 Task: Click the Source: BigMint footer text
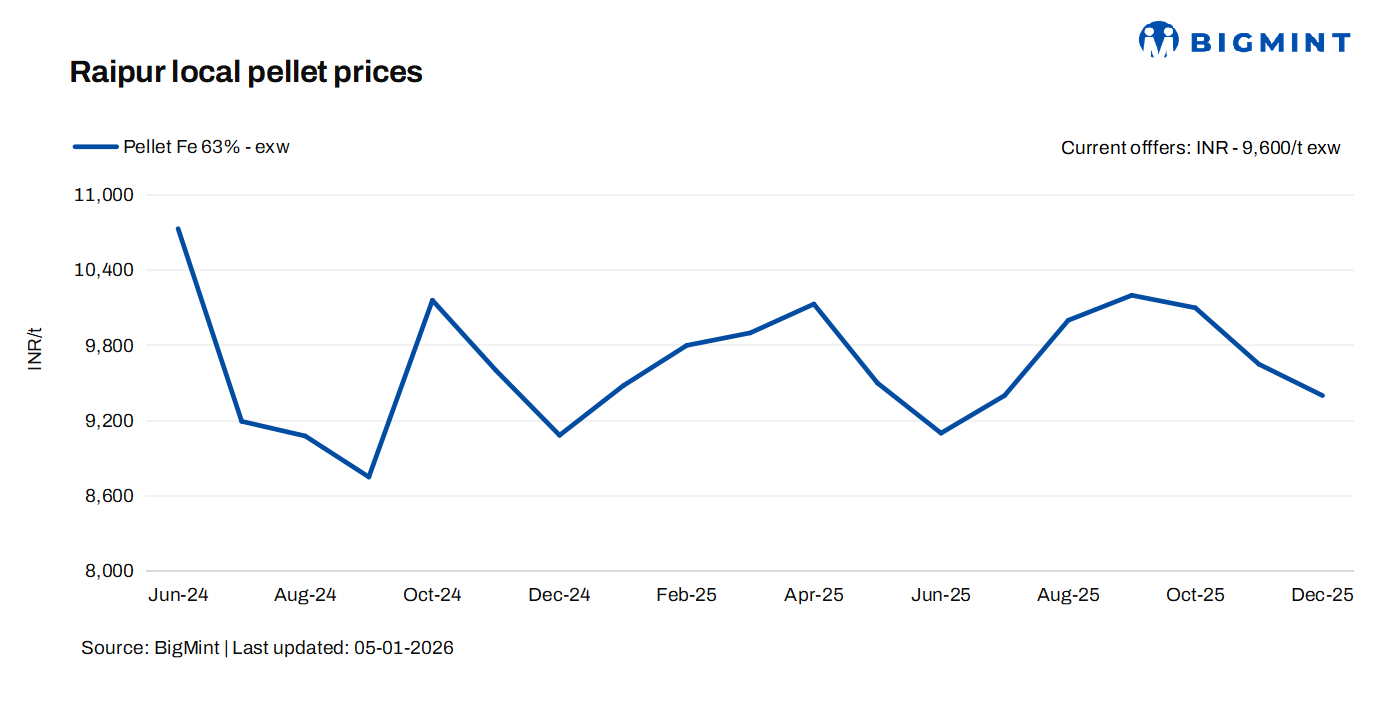pyautogui.click(x=151, y=648)
